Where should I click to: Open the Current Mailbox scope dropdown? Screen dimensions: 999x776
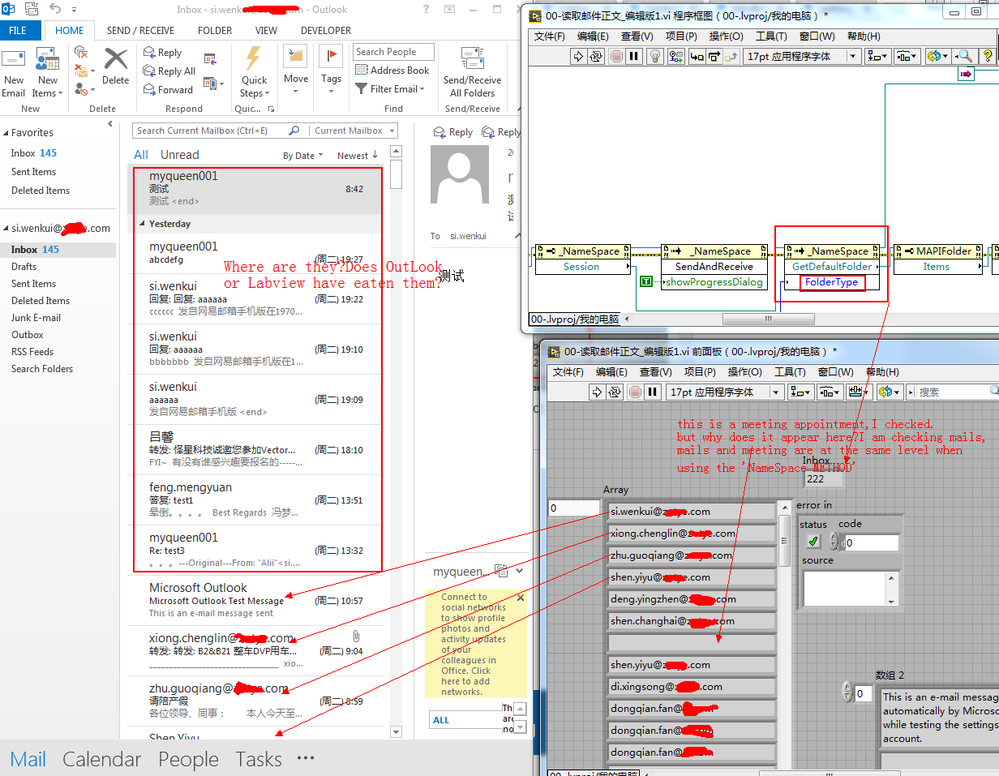(x=354, y=131)
